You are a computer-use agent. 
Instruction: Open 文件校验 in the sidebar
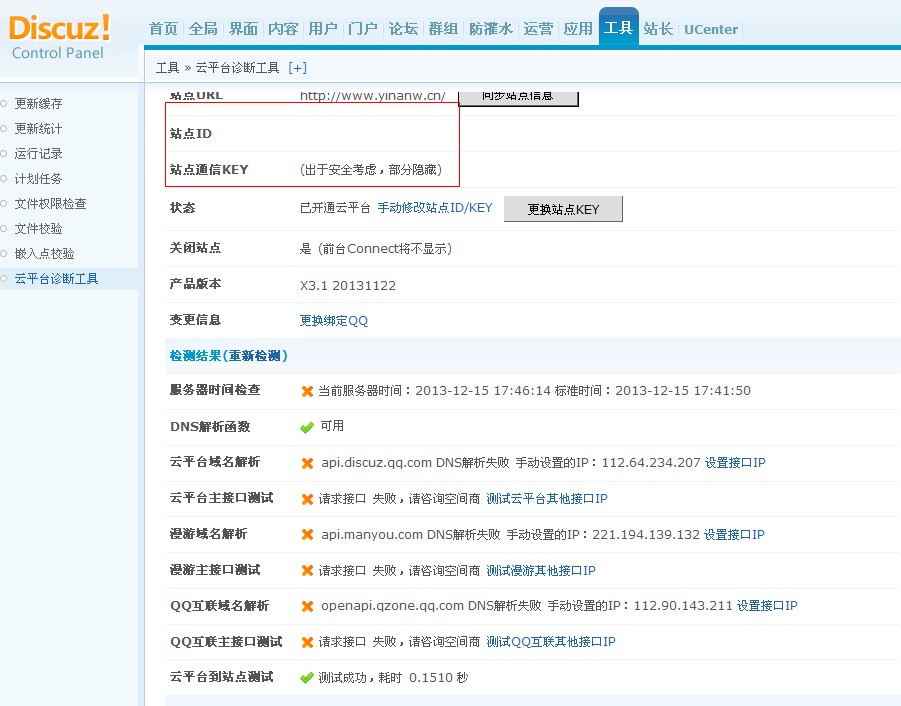(x=38, y=229)
